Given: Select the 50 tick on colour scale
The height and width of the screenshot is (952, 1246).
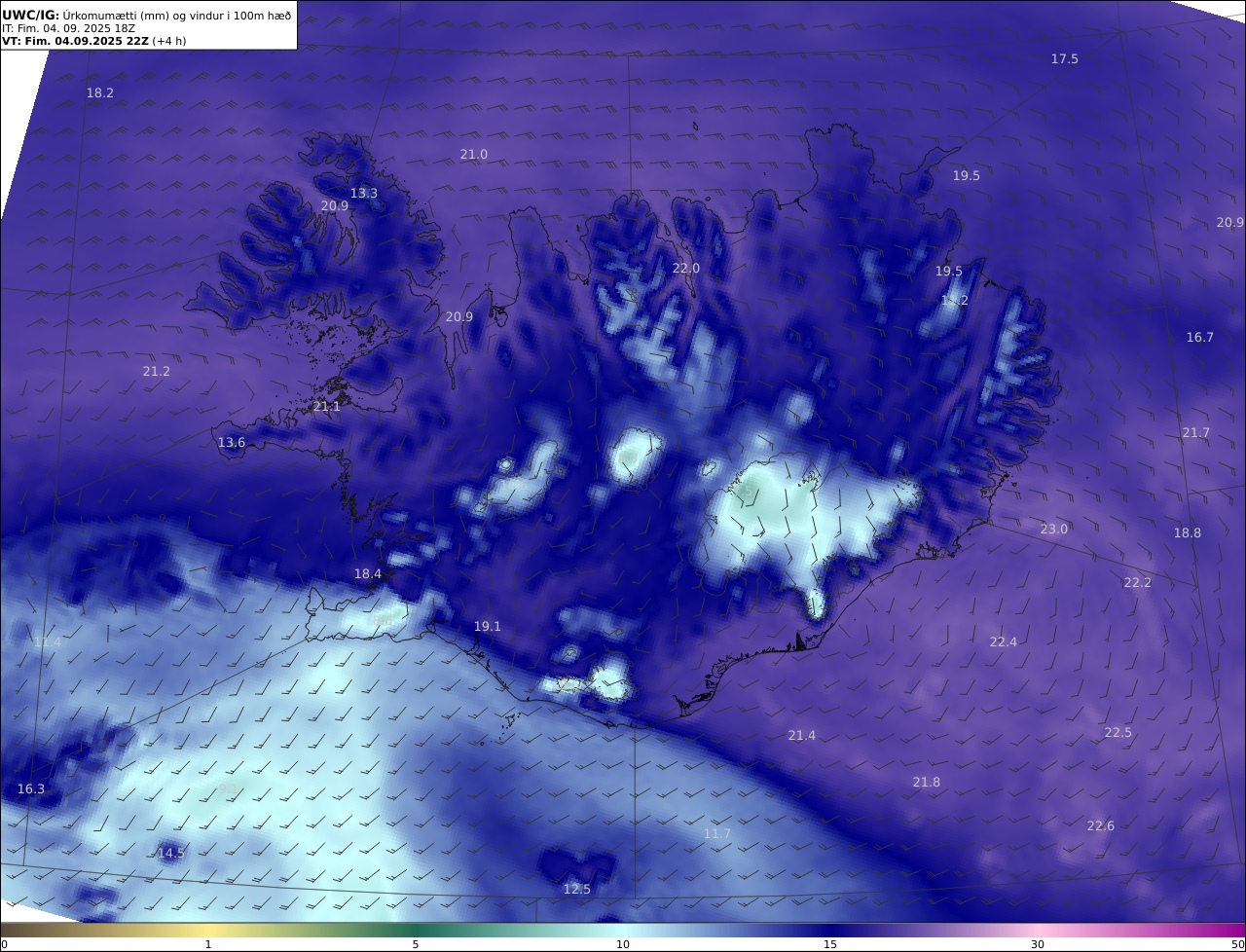Looking at the screenshot, I should [x=1238, y=944].
